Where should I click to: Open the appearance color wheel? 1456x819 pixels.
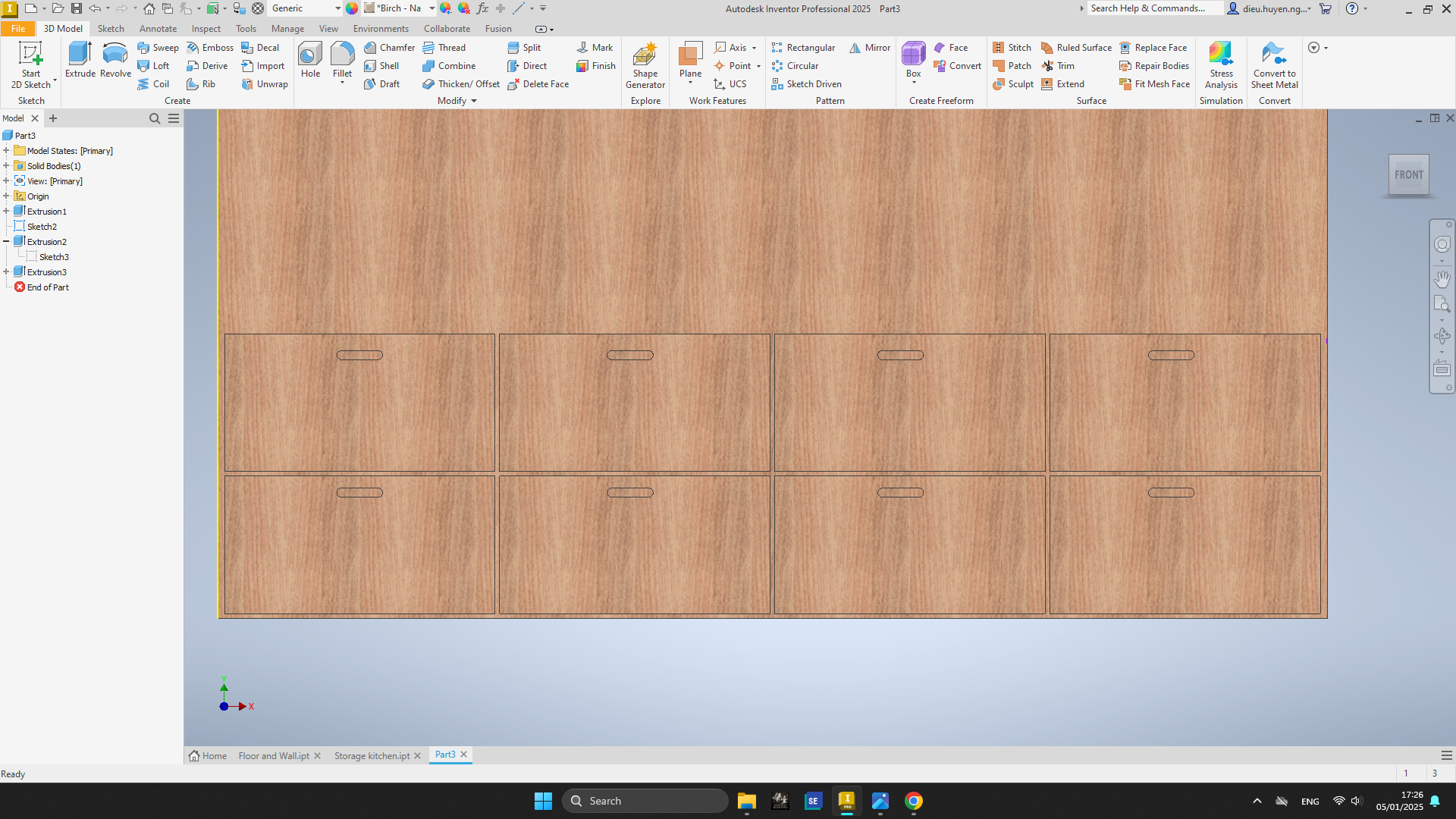click(352, 8)
